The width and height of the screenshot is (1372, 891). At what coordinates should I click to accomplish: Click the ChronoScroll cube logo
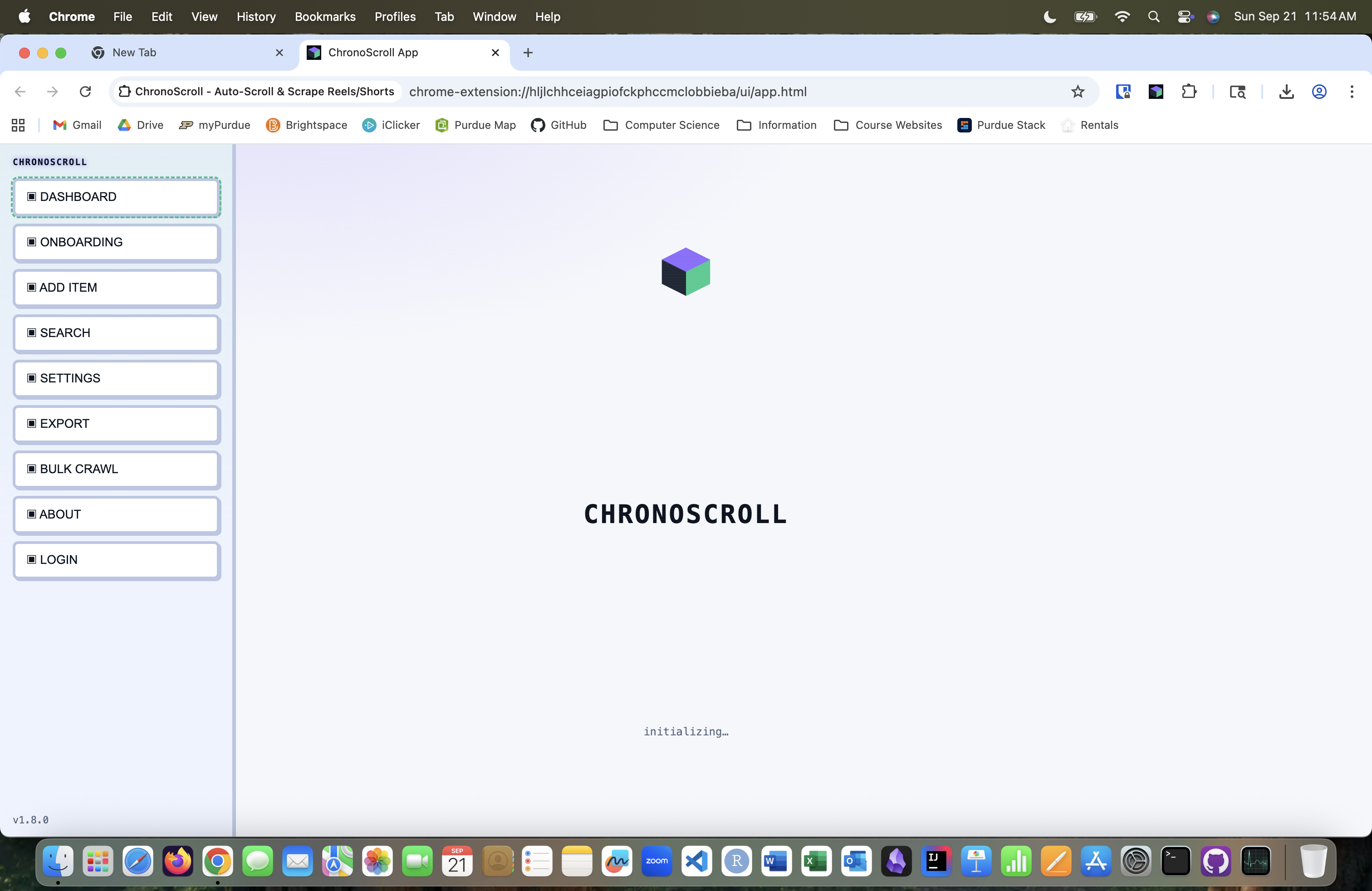click(686, 272)
